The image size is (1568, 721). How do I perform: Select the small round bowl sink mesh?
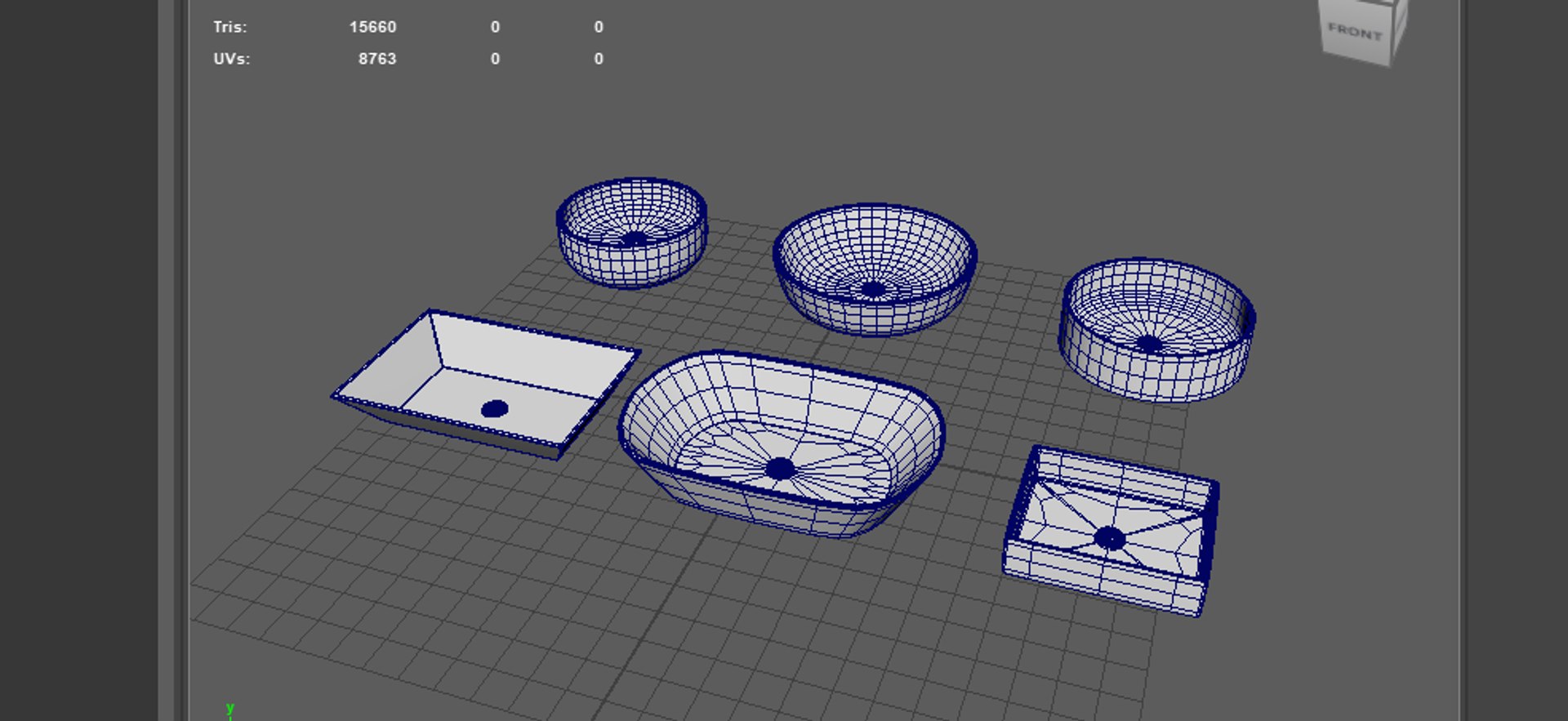pos(631,233)
